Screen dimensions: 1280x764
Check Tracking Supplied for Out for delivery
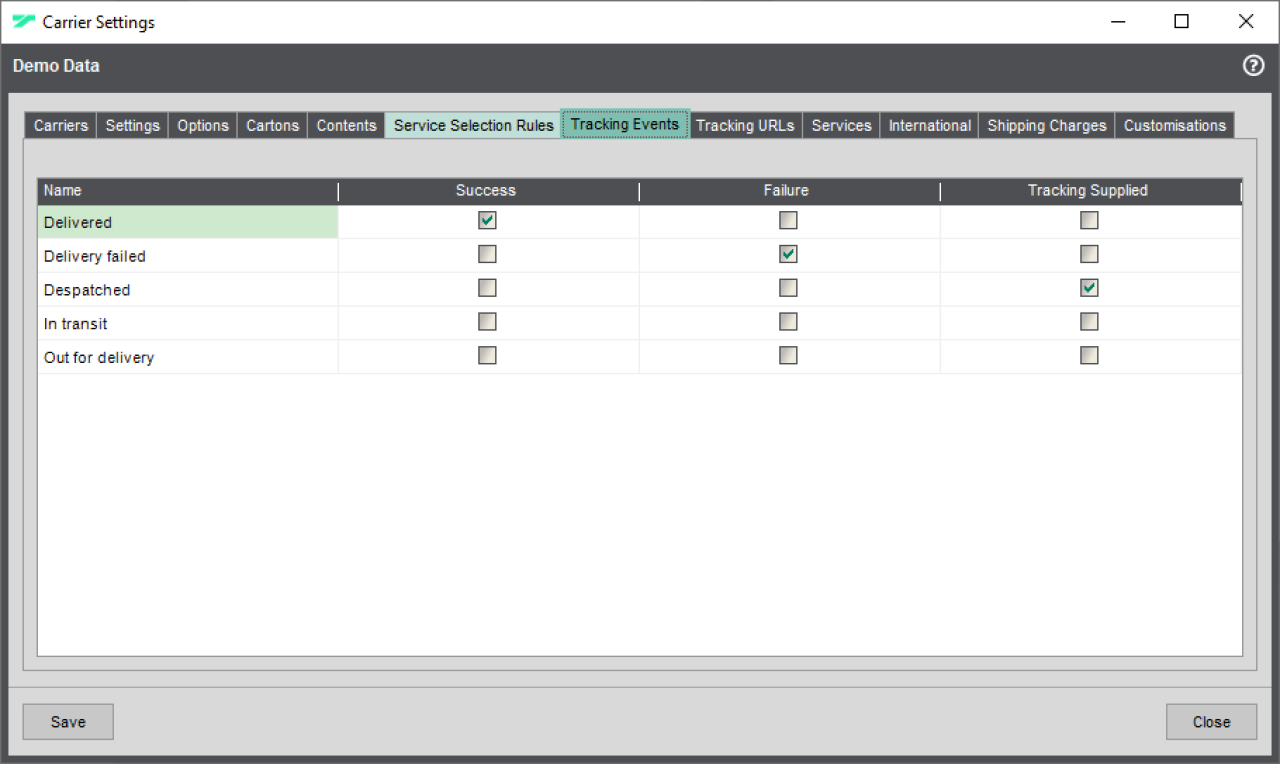[1089, 355]
